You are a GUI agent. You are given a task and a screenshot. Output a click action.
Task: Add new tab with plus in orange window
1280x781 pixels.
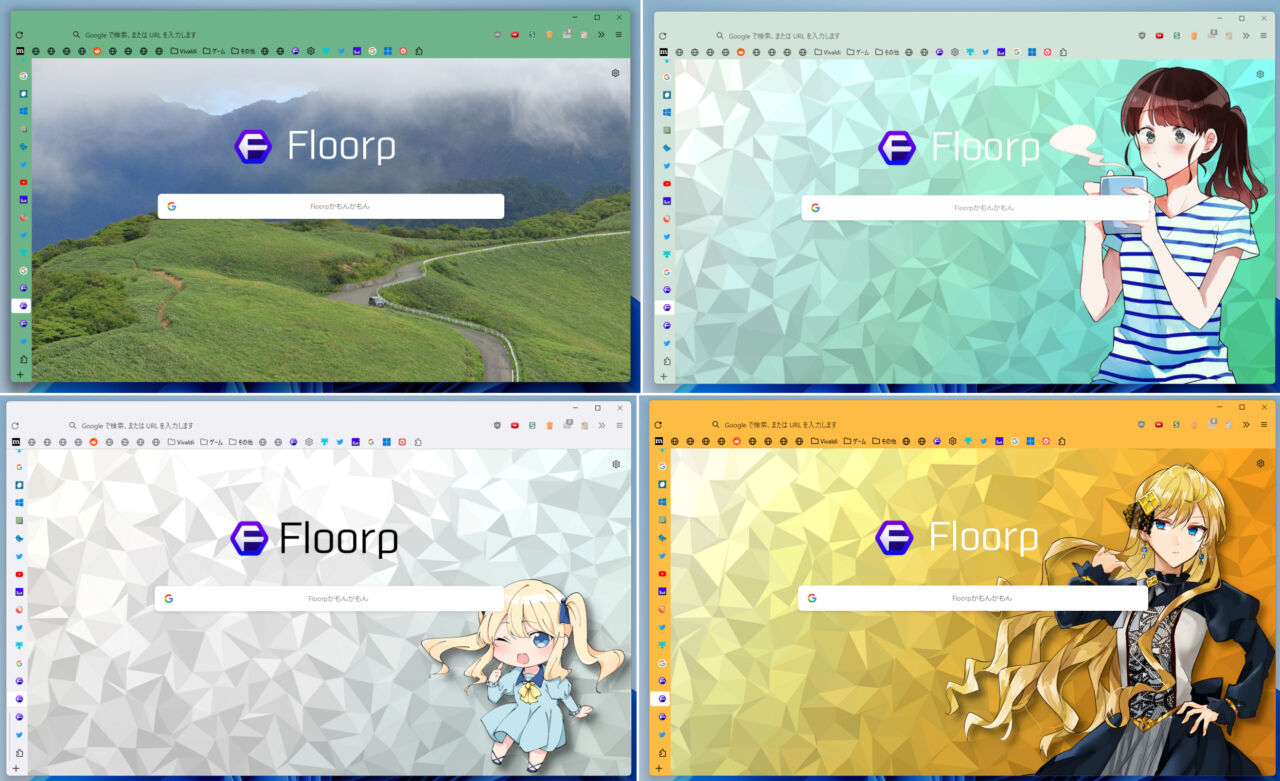point(659,769)
